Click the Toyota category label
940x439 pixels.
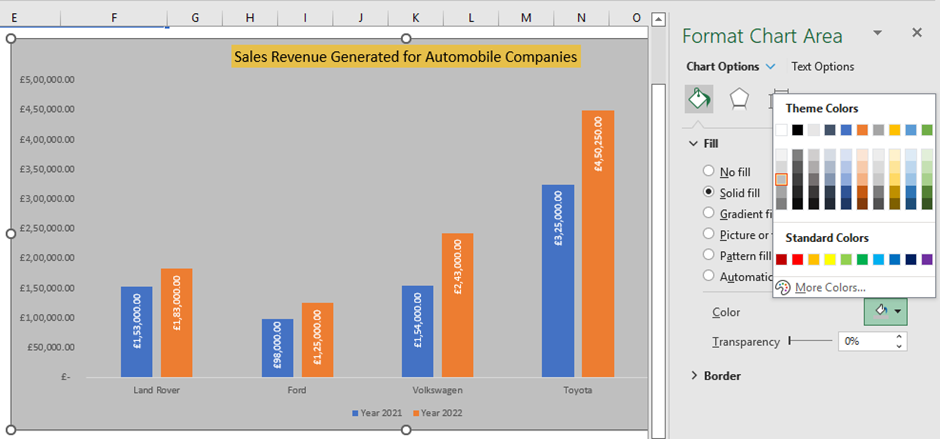(x=578, y=390)
